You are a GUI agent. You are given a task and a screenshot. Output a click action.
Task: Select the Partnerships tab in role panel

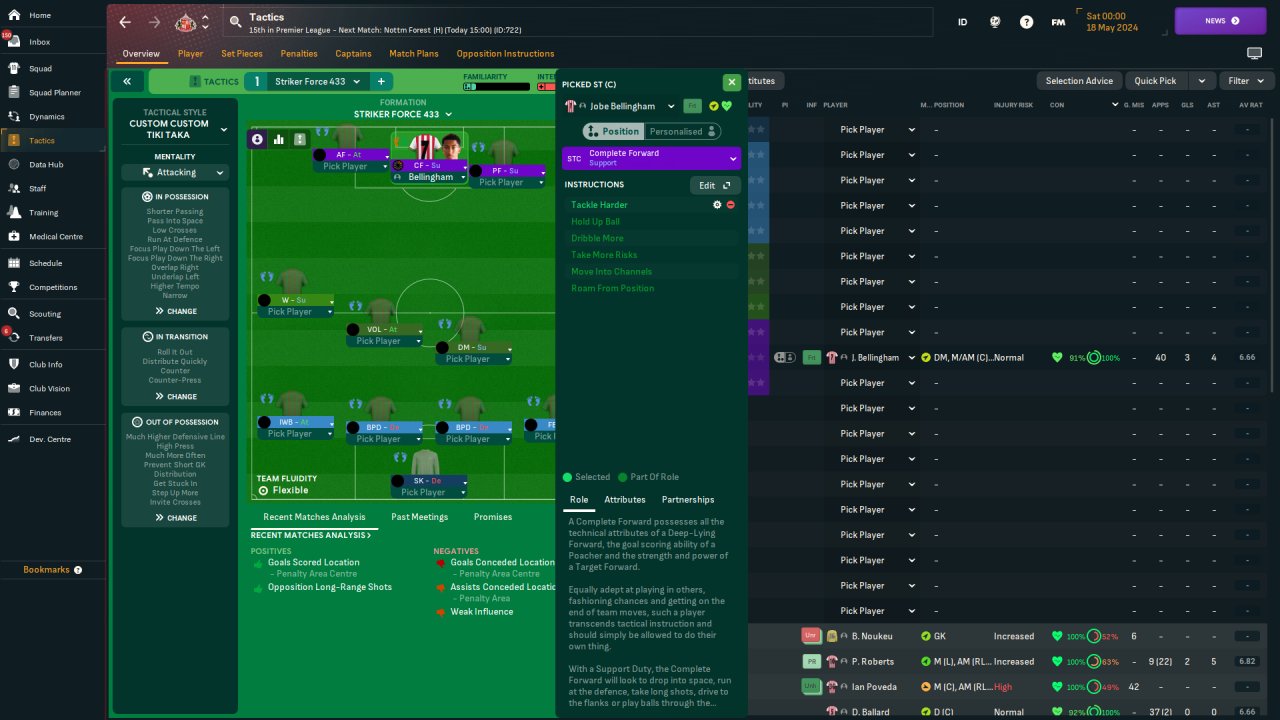(x=688, y=500)
